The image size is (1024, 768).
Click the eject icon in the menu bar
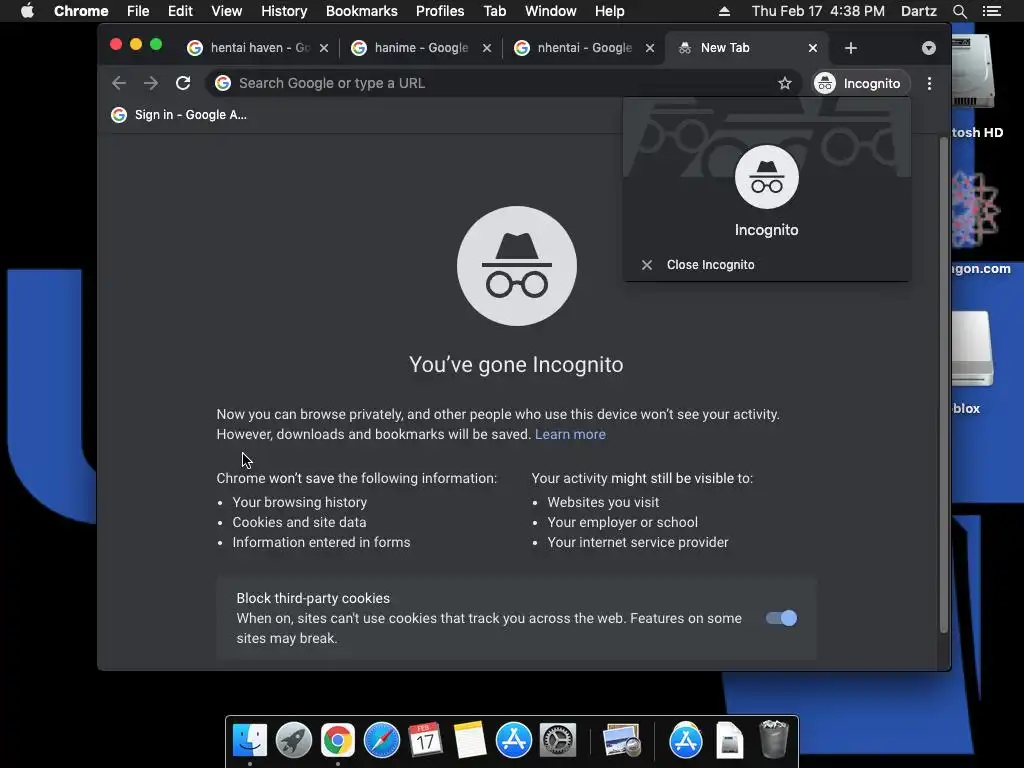coord(724,11)
